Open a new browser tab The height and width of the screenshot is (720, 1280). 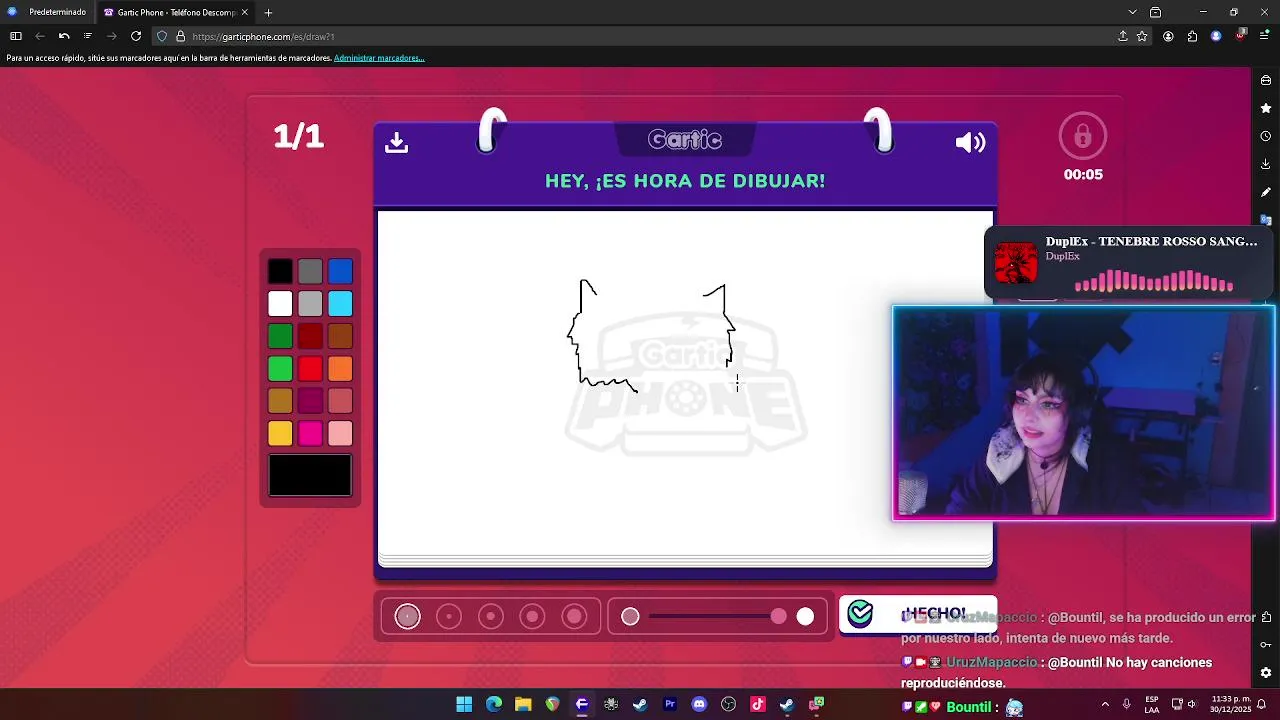pyautogui.click(x=268, y=12)
